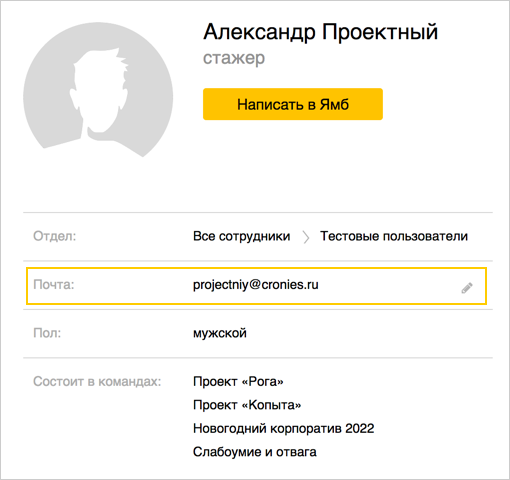The image size is (510, 480).
Task: Click the Отдел field label
Action: tap(55, 236)
